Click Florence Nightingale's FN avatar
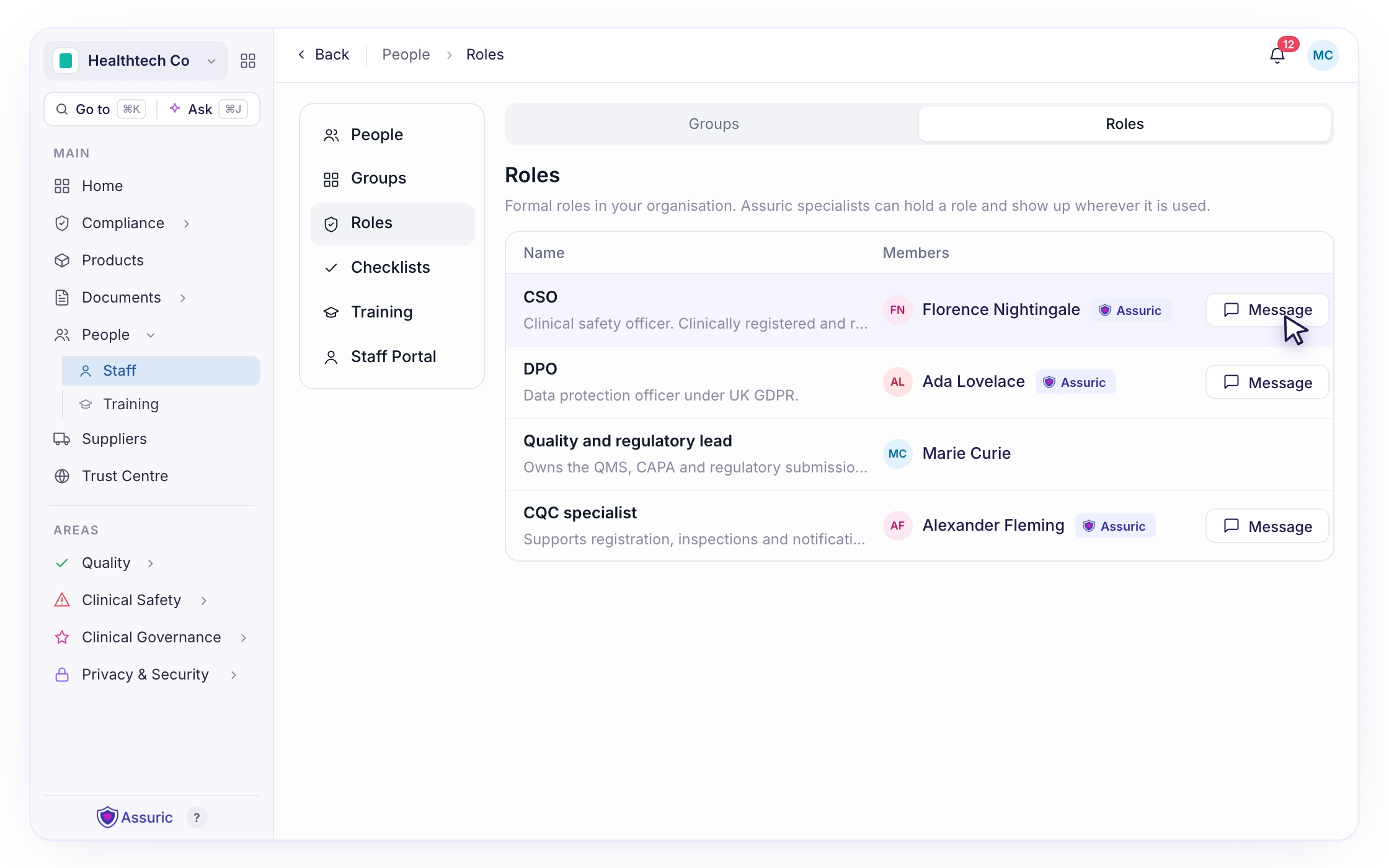Screen dimensions: 1389x868 (897, 310)
